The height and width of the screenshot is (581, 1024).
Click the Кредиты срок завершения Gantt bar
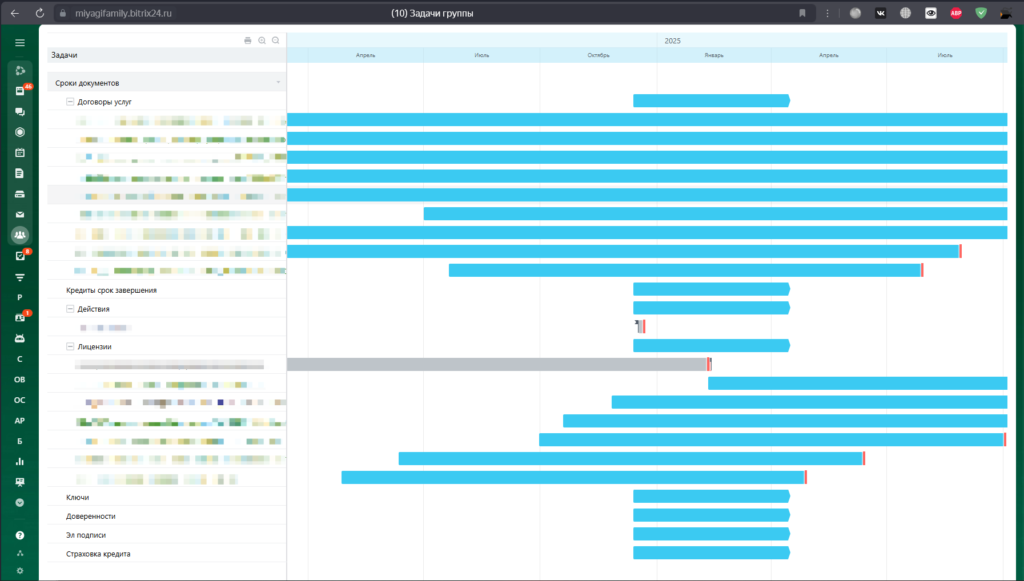711,290
